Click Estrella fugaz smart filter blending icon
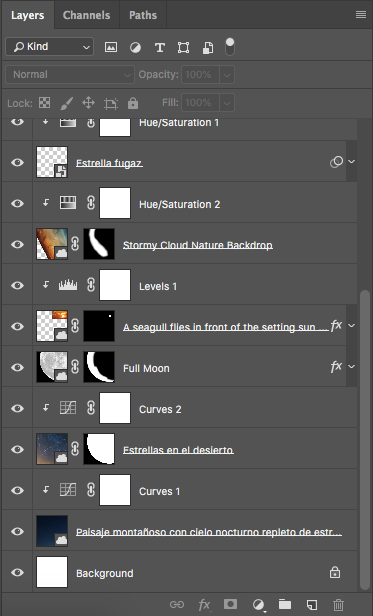The height and width of the screenshot is (616, 373). tap(336, 162)
